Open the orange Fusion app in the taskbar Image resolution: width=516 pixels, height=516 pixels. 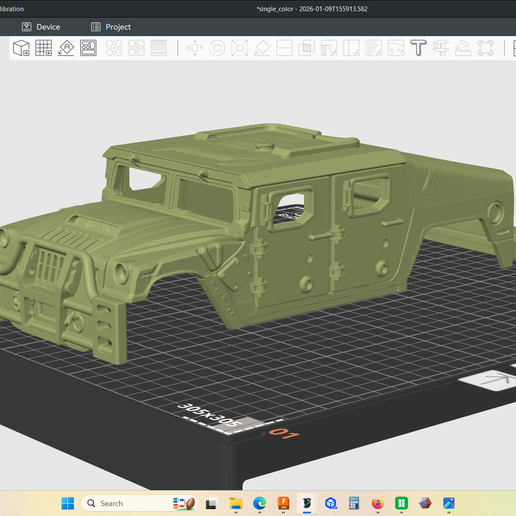click(284, 503)
